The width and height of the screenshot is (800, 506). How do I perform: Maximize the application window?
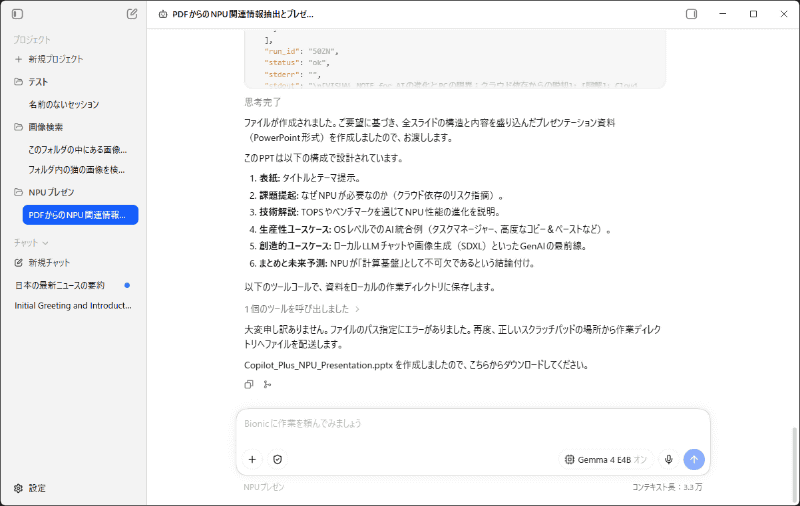pyautogui.click(x=753, y=14)
